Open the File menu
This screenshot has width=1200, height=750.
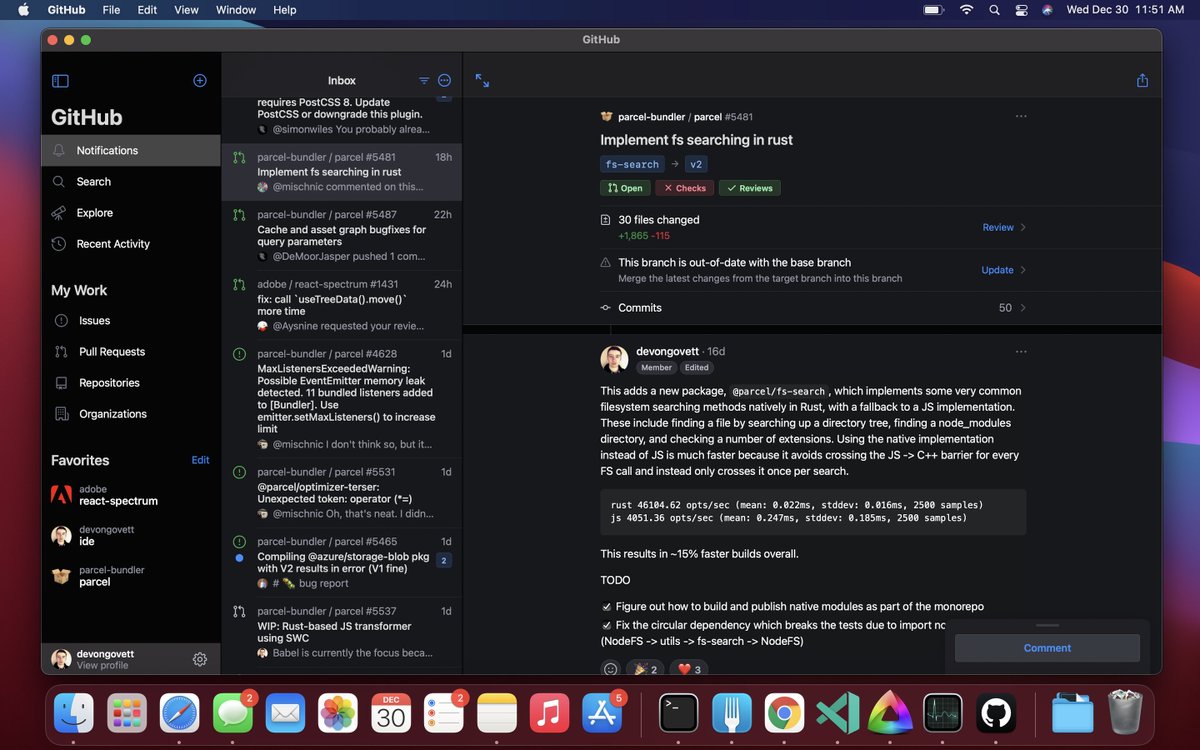[111, 10]
